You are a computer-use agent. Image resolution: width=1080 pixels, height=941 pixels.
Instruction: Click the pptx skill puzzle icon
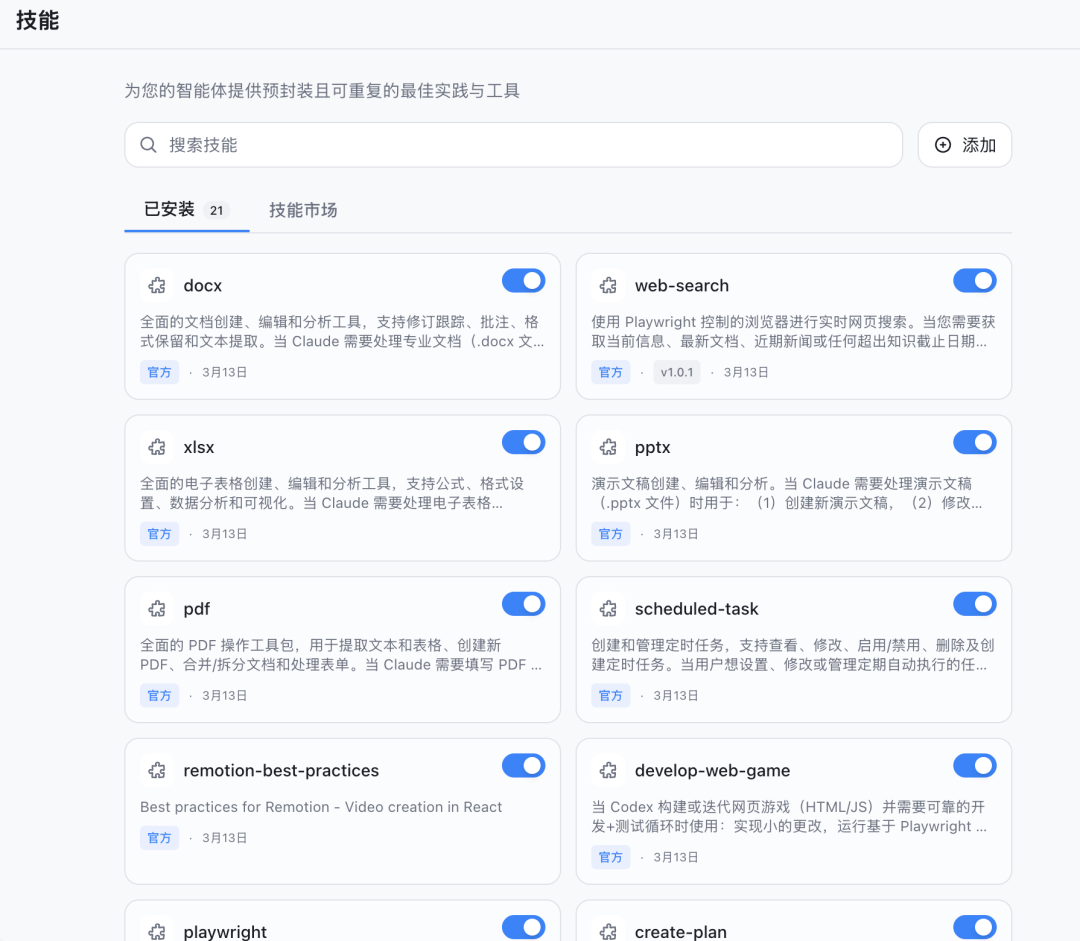608,447
